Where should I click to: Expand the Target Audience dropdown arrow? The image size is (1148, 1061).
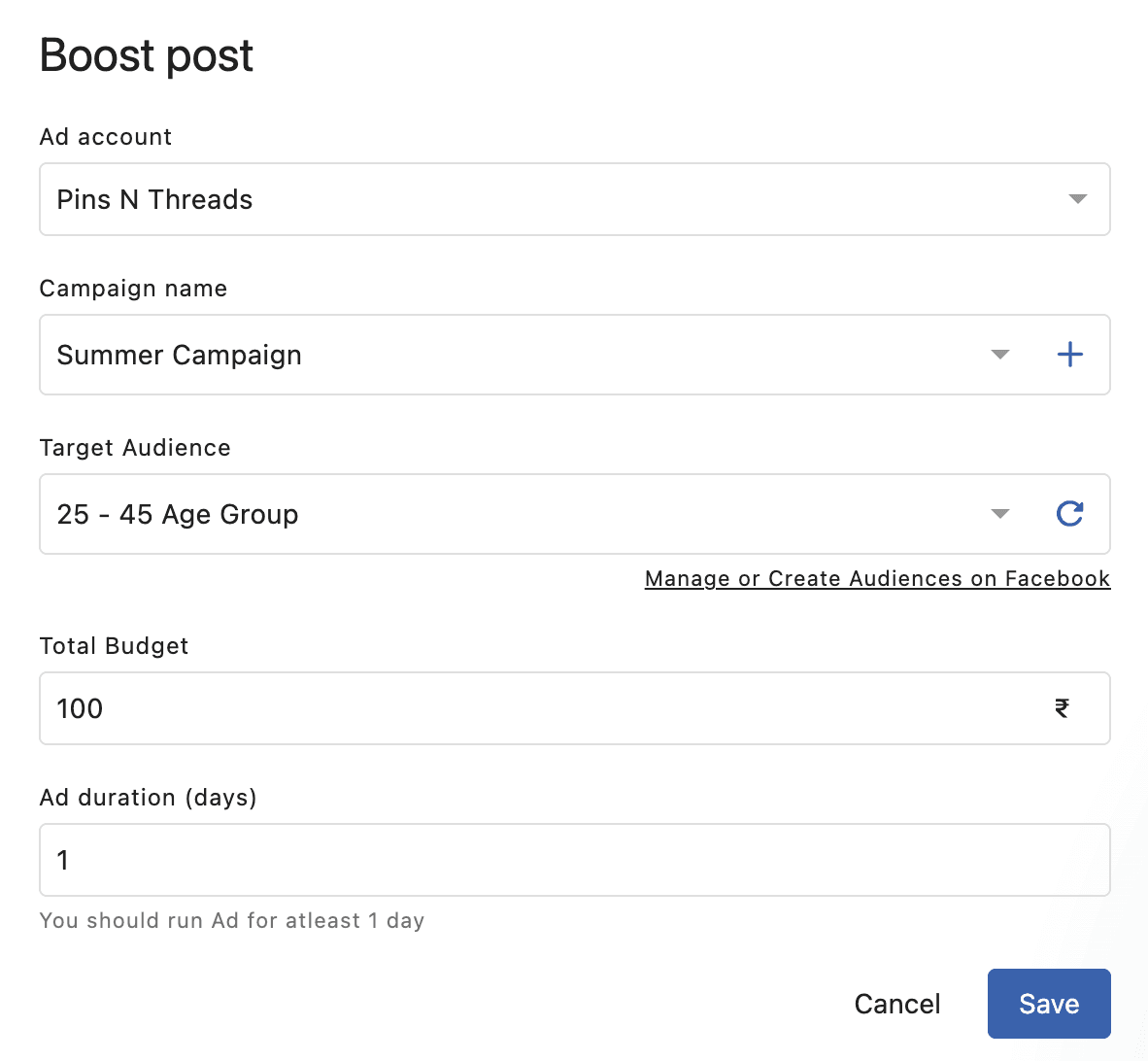coord(999,514)
